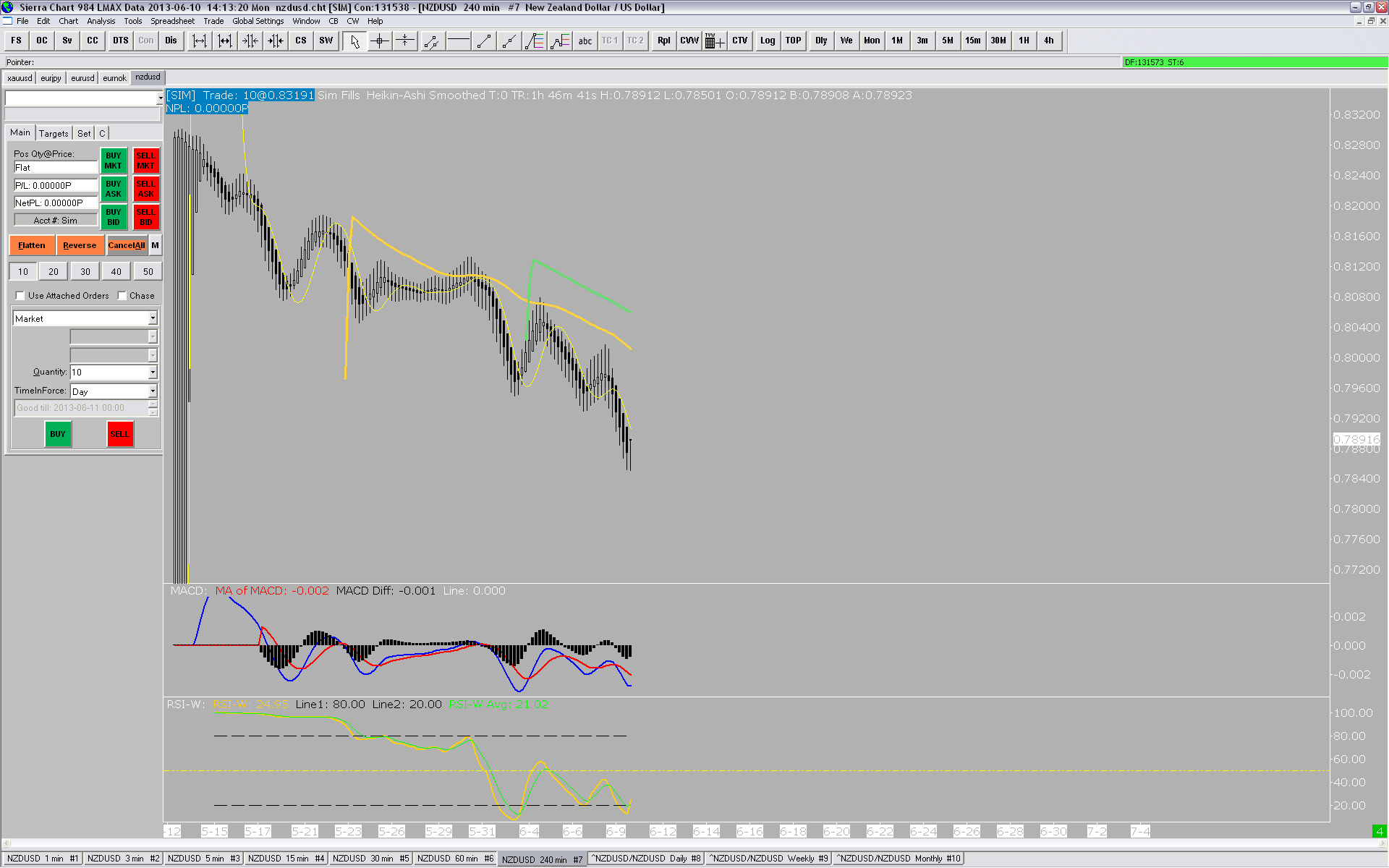Screen dimensions: 1389x868
Task: Activate the chart values crosshair tool
Action: pos(380,41)
